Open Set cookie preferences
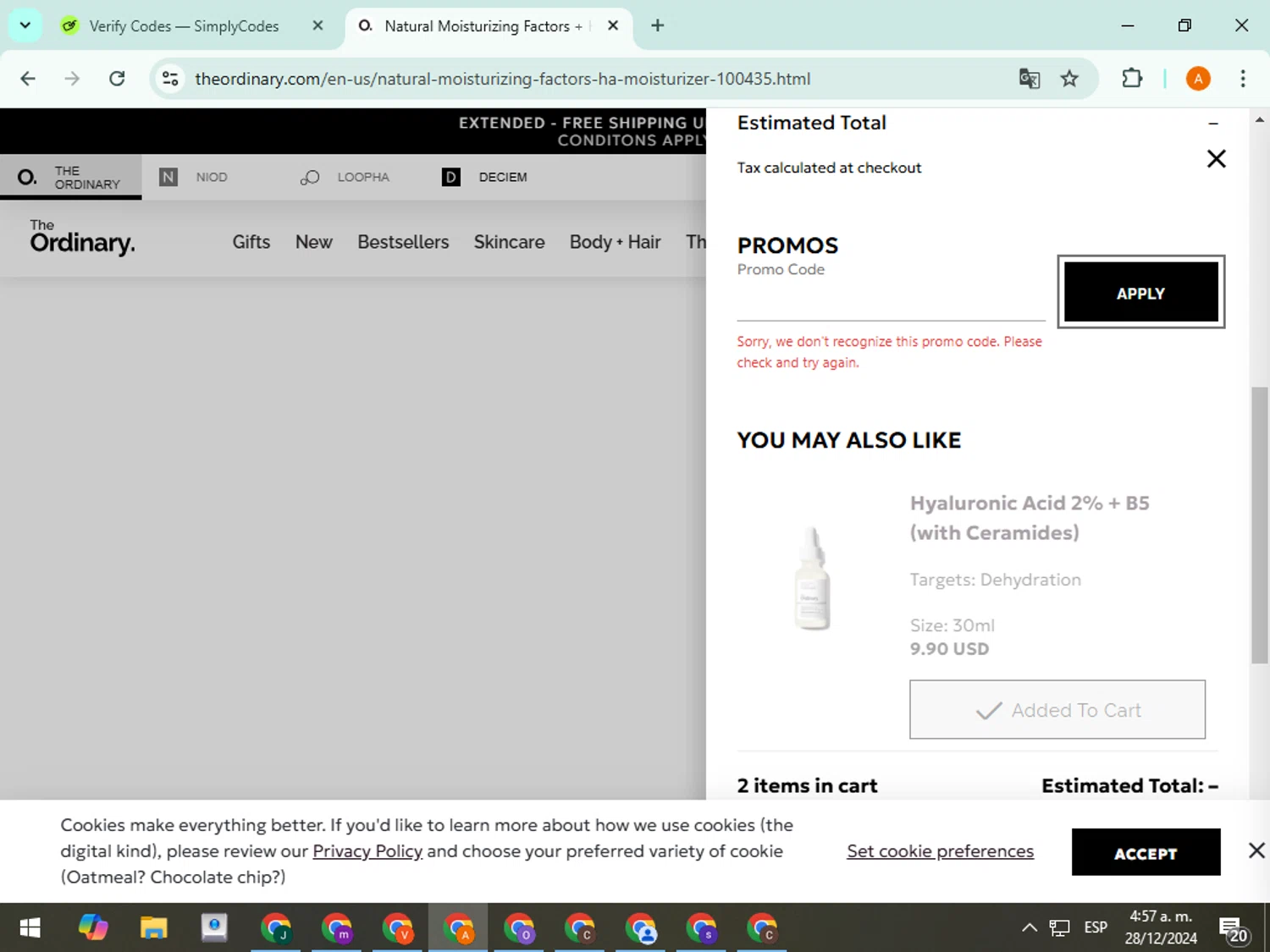The image size is (1270, 952). (940, 851)
